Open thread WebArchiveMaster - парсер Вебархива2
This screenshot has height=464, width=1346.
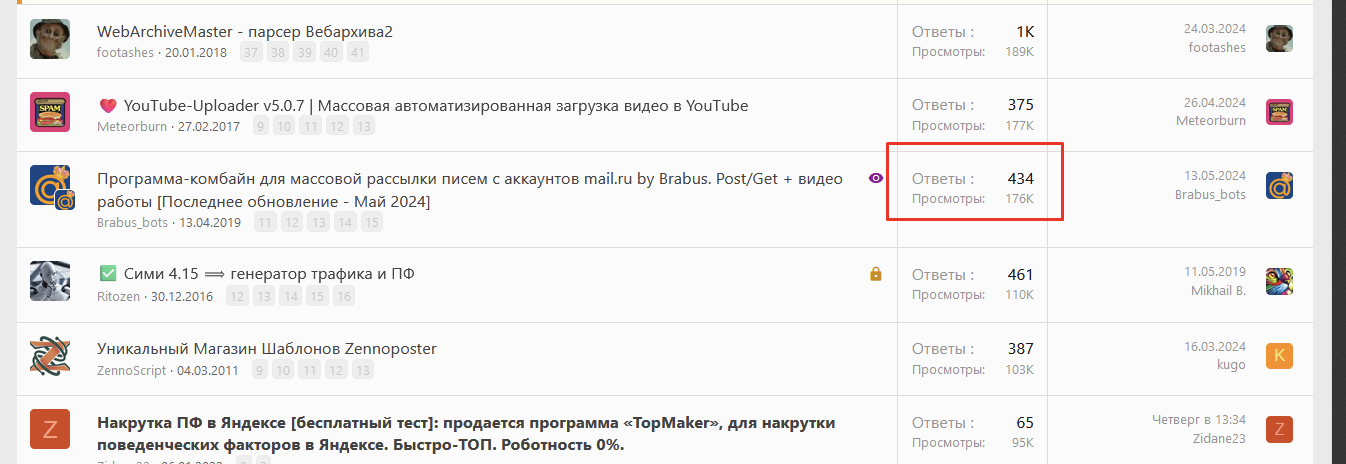point(245,32)
